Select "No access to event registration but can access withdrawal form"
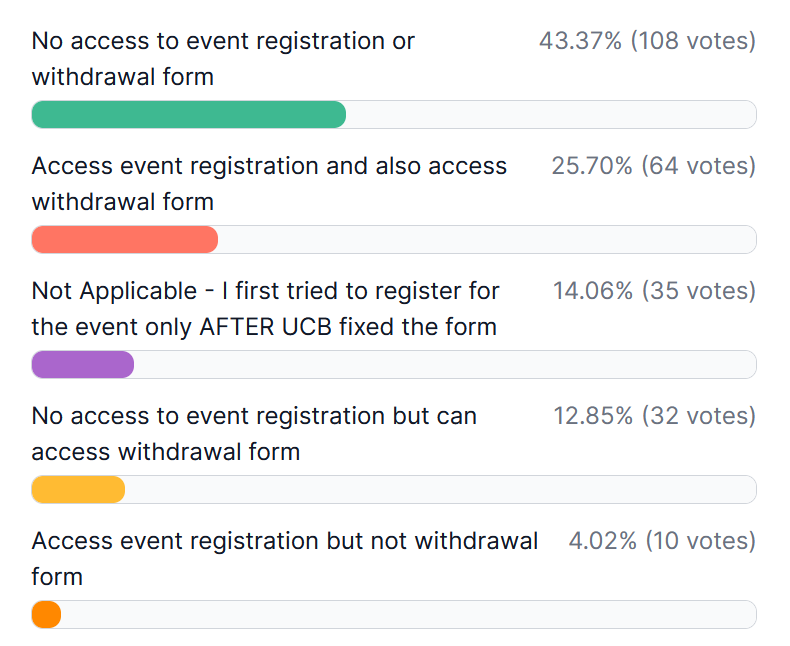 [x=254, y=434]
